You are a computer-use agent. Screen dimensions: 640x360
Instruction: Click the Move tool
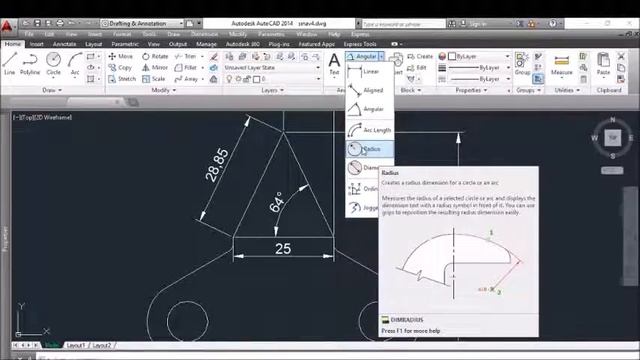(x=120, y=56)
